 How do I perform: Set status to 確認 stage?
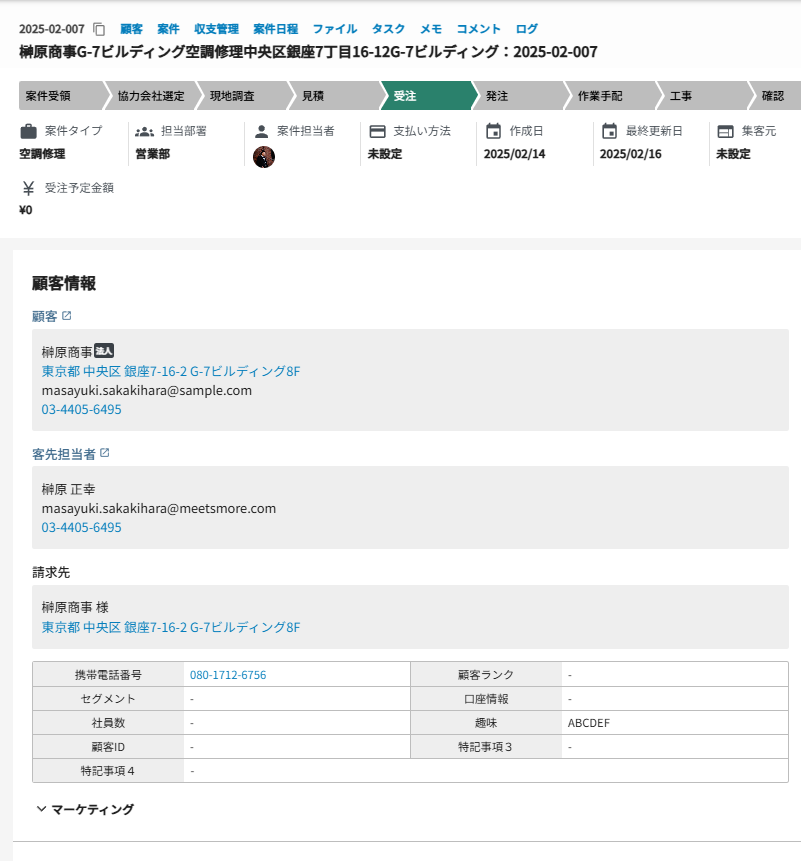click(x=776, y=96)
